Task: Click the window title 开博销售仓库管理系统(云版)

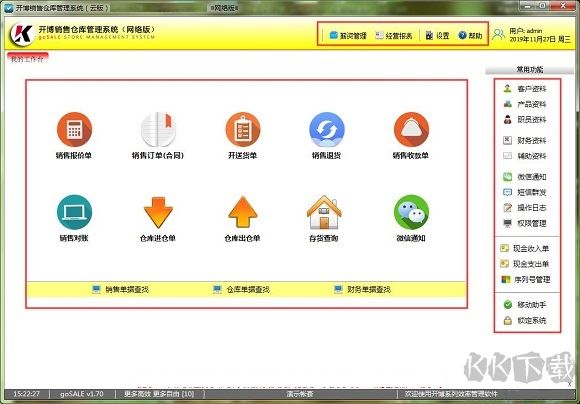Action: pyautogui.click(x=62, y=8)
